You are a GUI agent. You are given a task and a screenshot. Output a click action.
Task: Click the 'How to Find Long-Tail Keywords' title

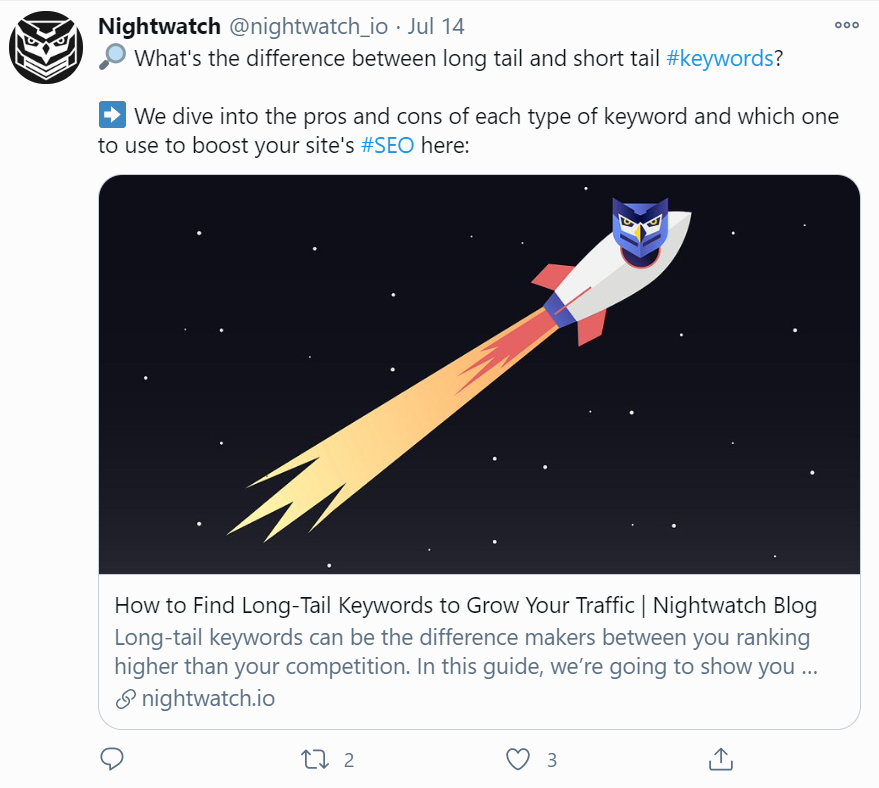tap(466, 605)
